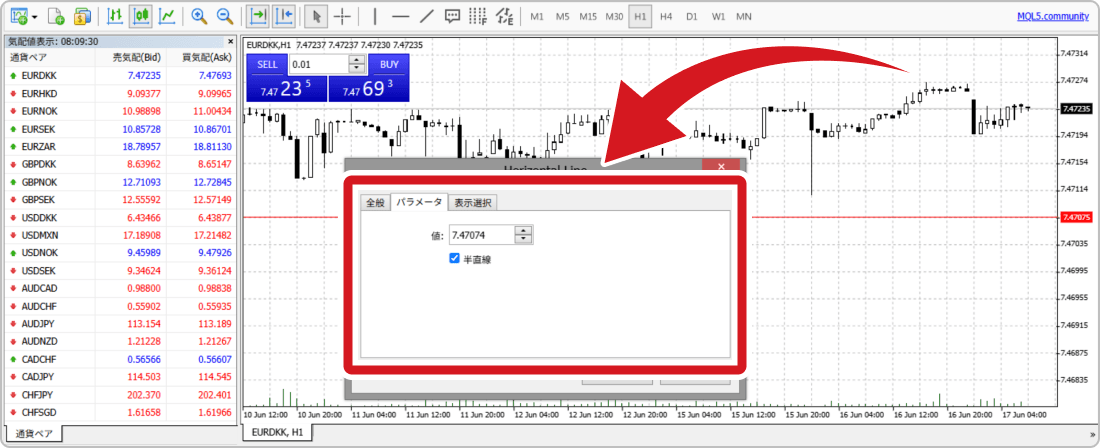This screenshot has height=448, width=1100.
Task: Close the Market Watch panel
Action: (231, 41)
